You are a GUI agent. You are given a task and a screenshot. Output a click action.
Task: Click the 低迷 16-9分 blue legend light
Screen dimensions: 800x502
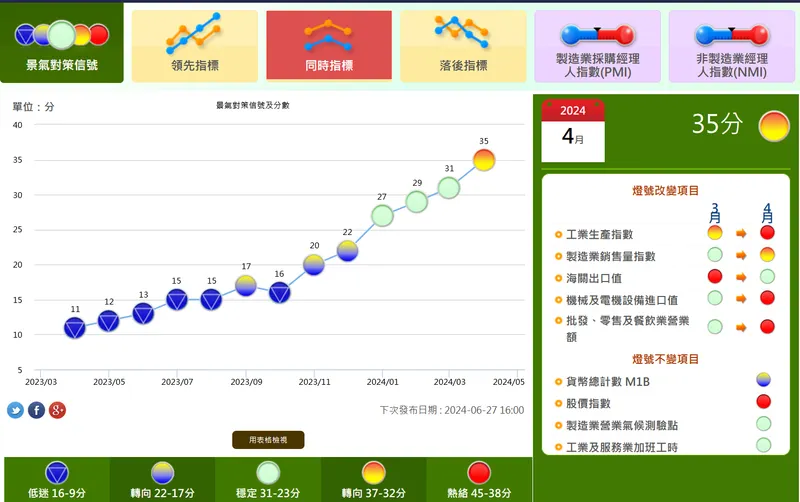tap(57, 473)
